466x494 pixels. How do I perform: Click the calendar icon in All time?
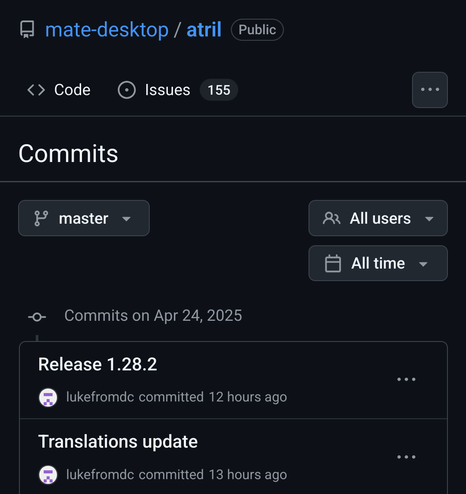pyautogui.click(x=333, y=264)
